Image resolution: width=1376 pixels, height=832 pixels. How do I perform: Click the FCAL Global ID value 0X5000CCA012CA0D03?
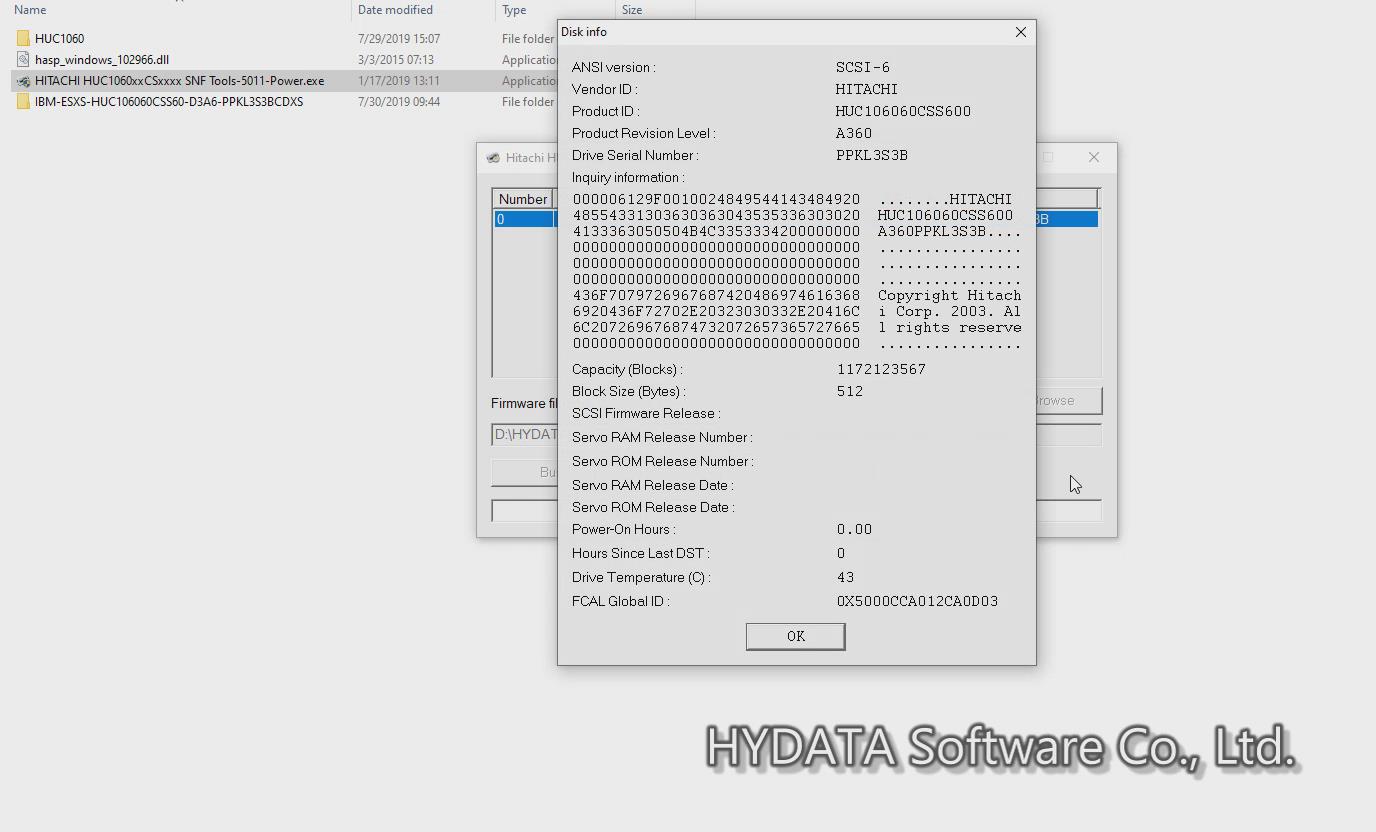tap(917, 601)
